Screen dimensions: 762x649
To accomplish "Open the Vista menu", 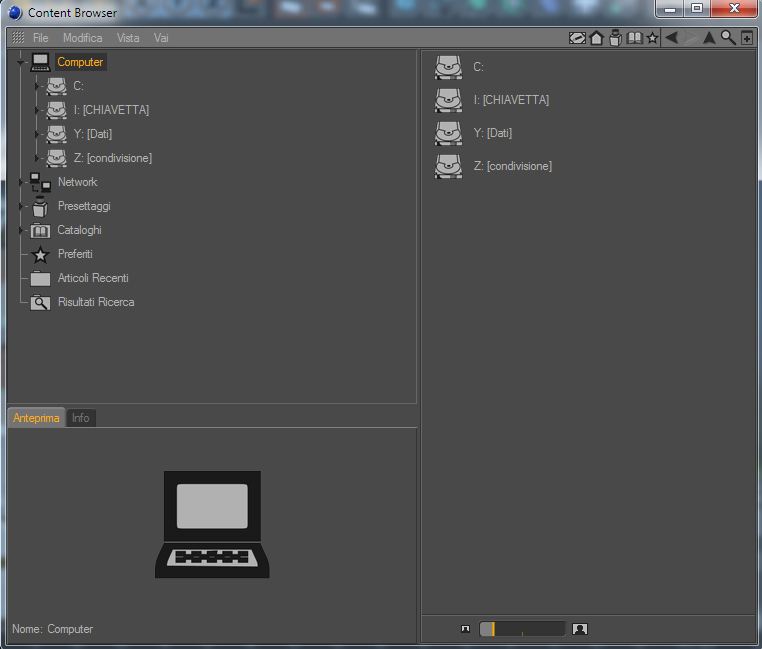I will [x=128, y=38].
